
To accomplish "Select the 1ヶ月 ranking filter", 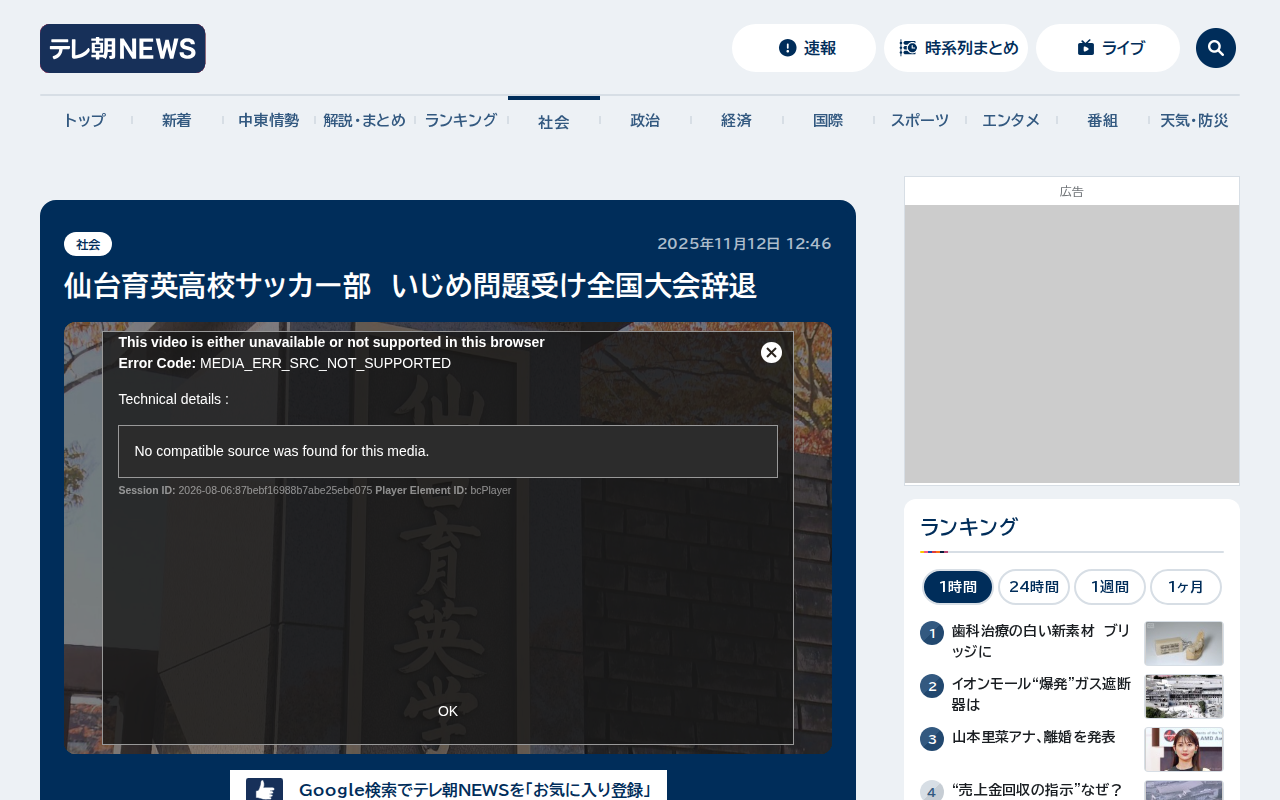I will point(1186,587).
